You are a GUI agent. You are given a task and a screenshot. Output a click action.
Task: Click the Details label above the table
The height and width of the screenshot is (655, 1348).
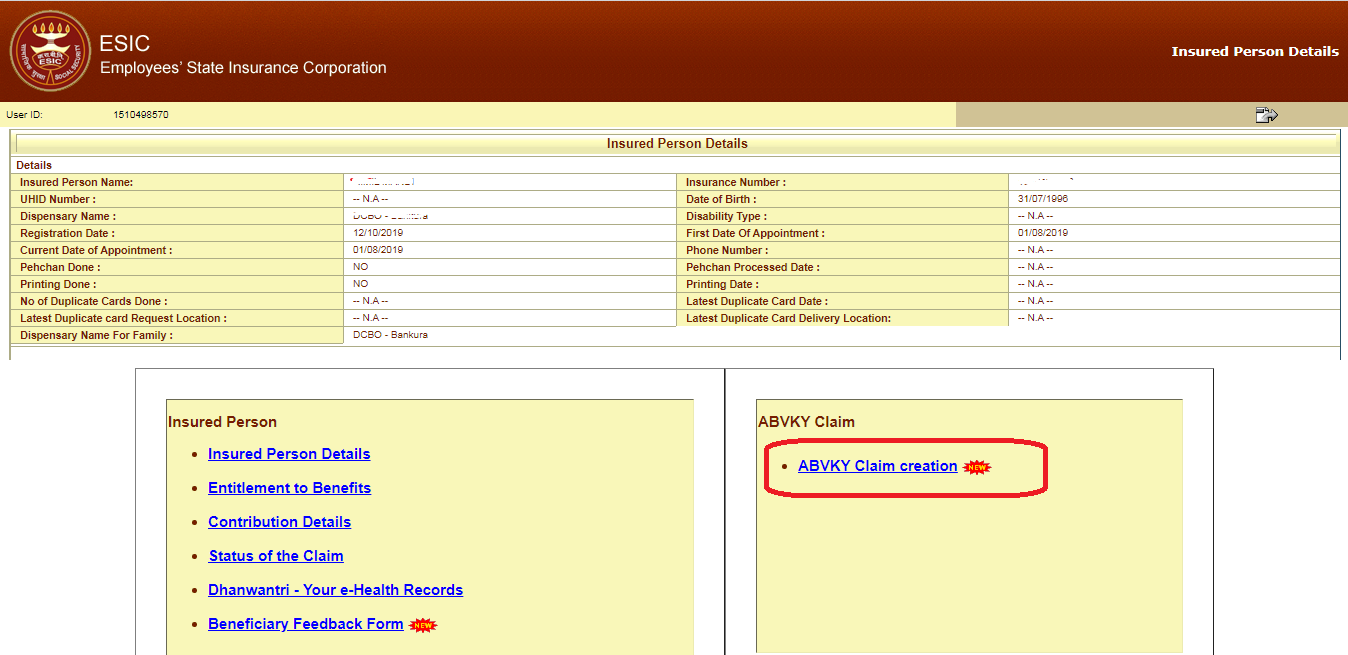point(34,166)
